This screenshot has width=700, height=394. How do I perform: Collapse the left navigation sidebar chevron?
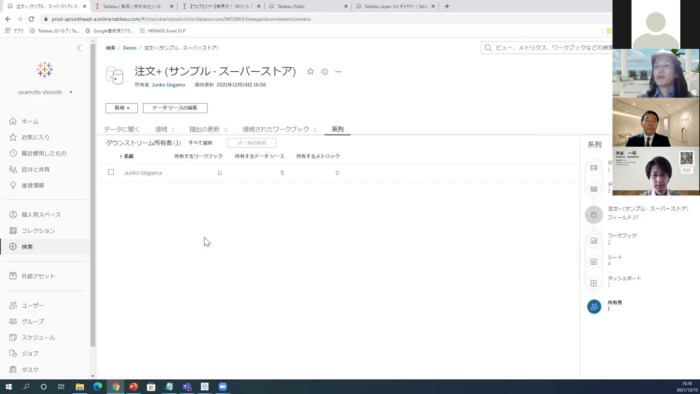(x=79, y=48)
